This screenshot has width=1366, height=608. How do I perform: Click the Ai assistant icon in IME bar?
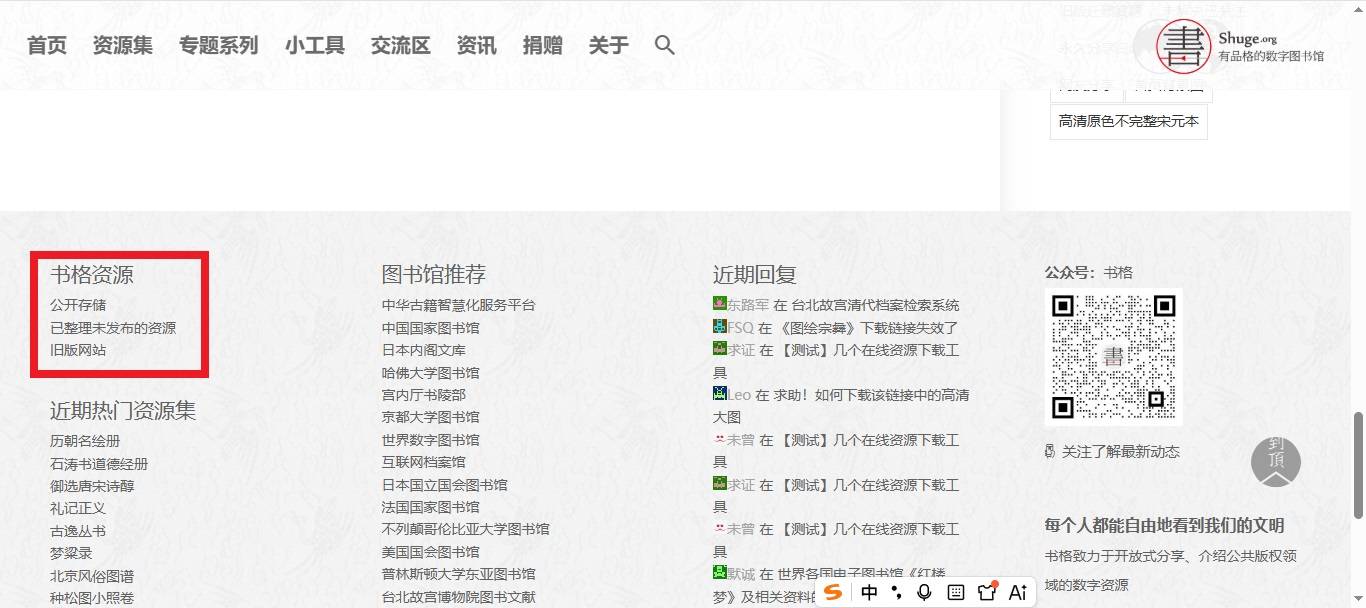1018,592
